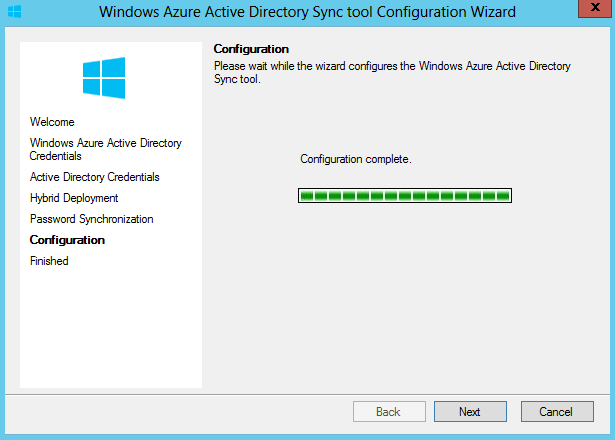Screen dimensions: 615x440
Task: Click the Configuration heading in main pane
Action: (x=251, y=49)
